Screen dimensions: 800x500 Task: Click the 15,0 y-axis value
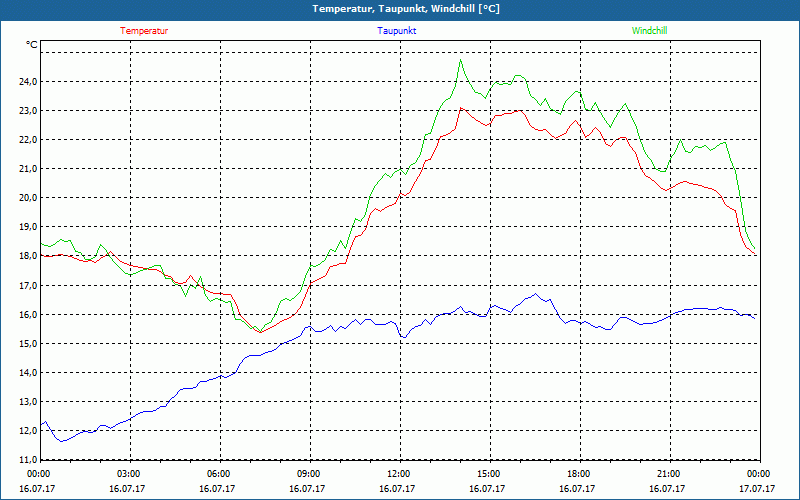click(28, 344)
